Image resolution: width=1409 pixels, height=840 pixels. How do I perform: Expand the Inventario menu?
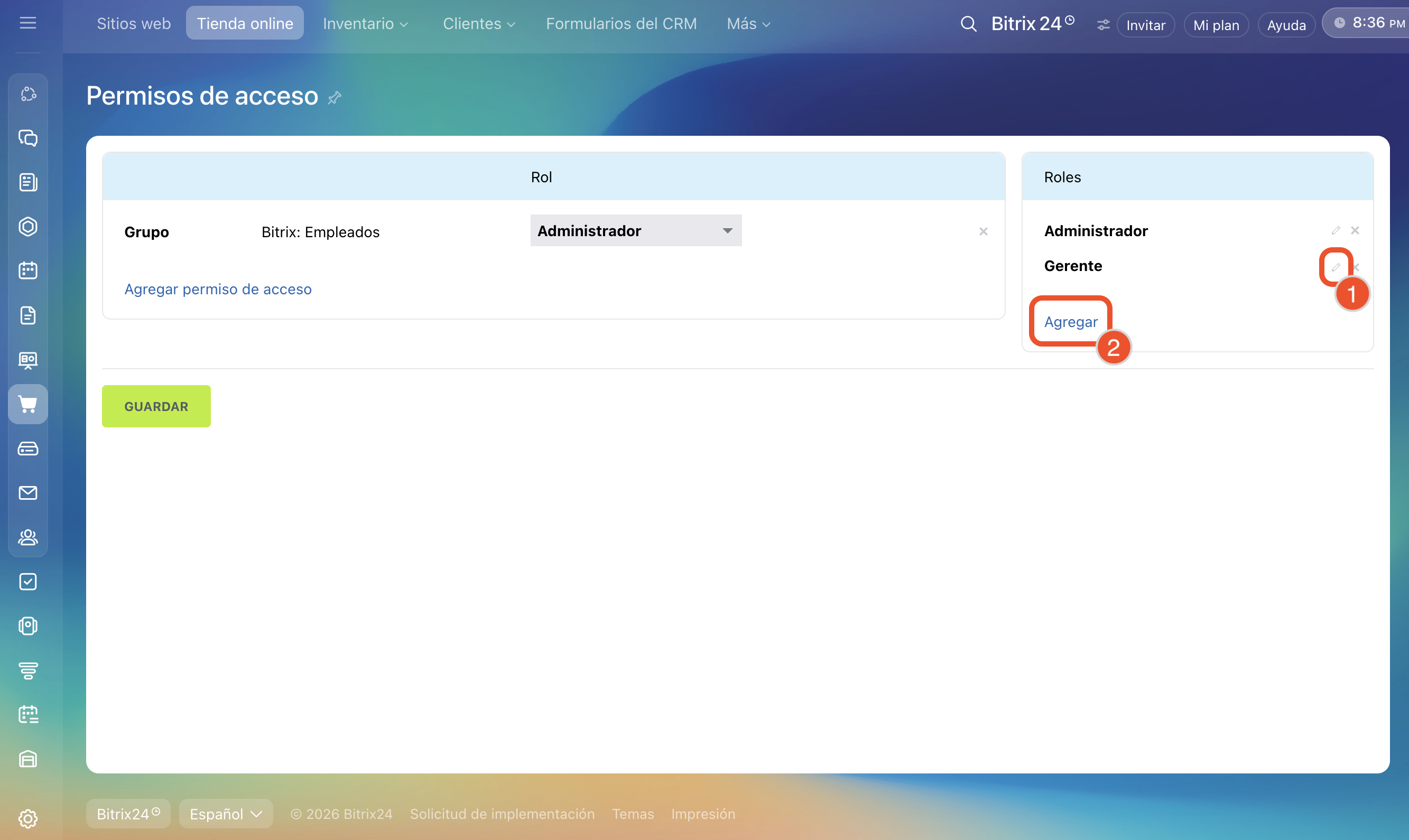(365, 24)
